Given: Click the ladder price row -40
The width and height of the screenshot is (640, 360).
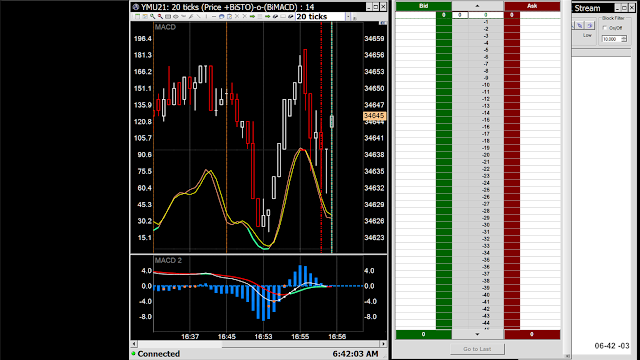Looking at the screenshot, I should point(485,295).
